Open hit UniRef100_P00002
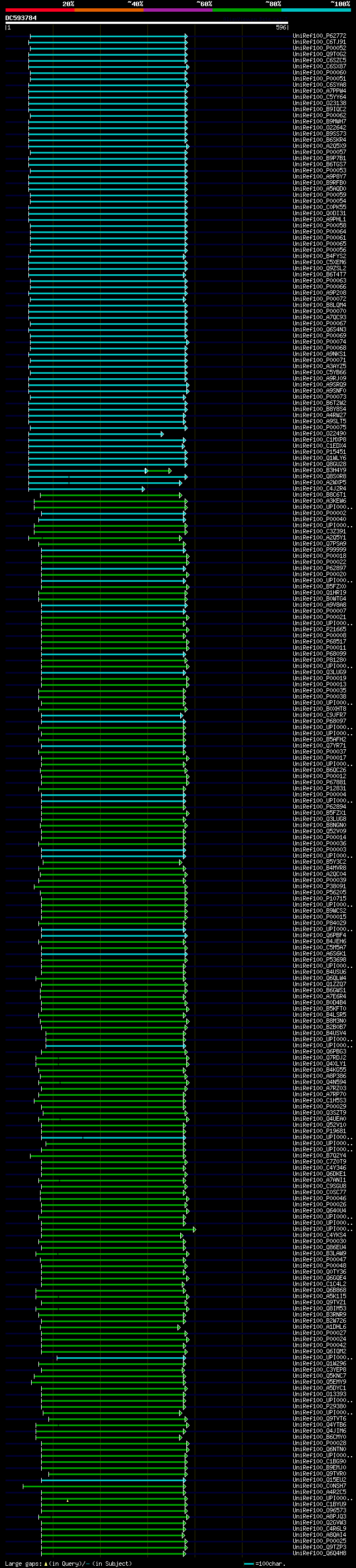The width and height of the screenshot is (356, 1568). [319, 513]
